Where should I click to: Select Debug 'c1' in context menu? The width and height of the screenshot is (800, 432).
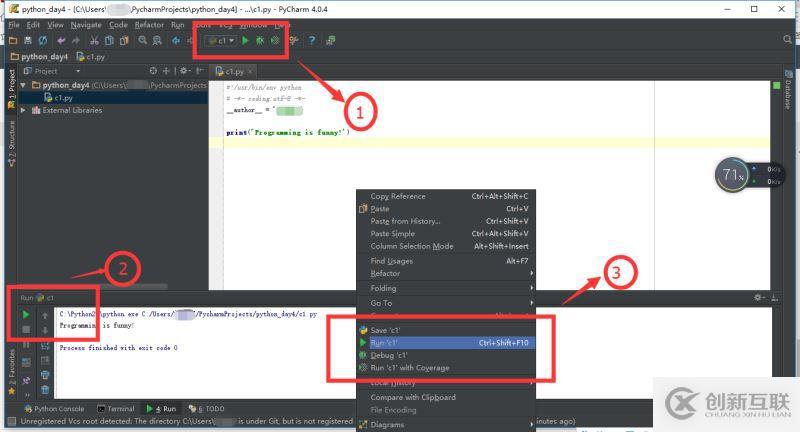446,355
